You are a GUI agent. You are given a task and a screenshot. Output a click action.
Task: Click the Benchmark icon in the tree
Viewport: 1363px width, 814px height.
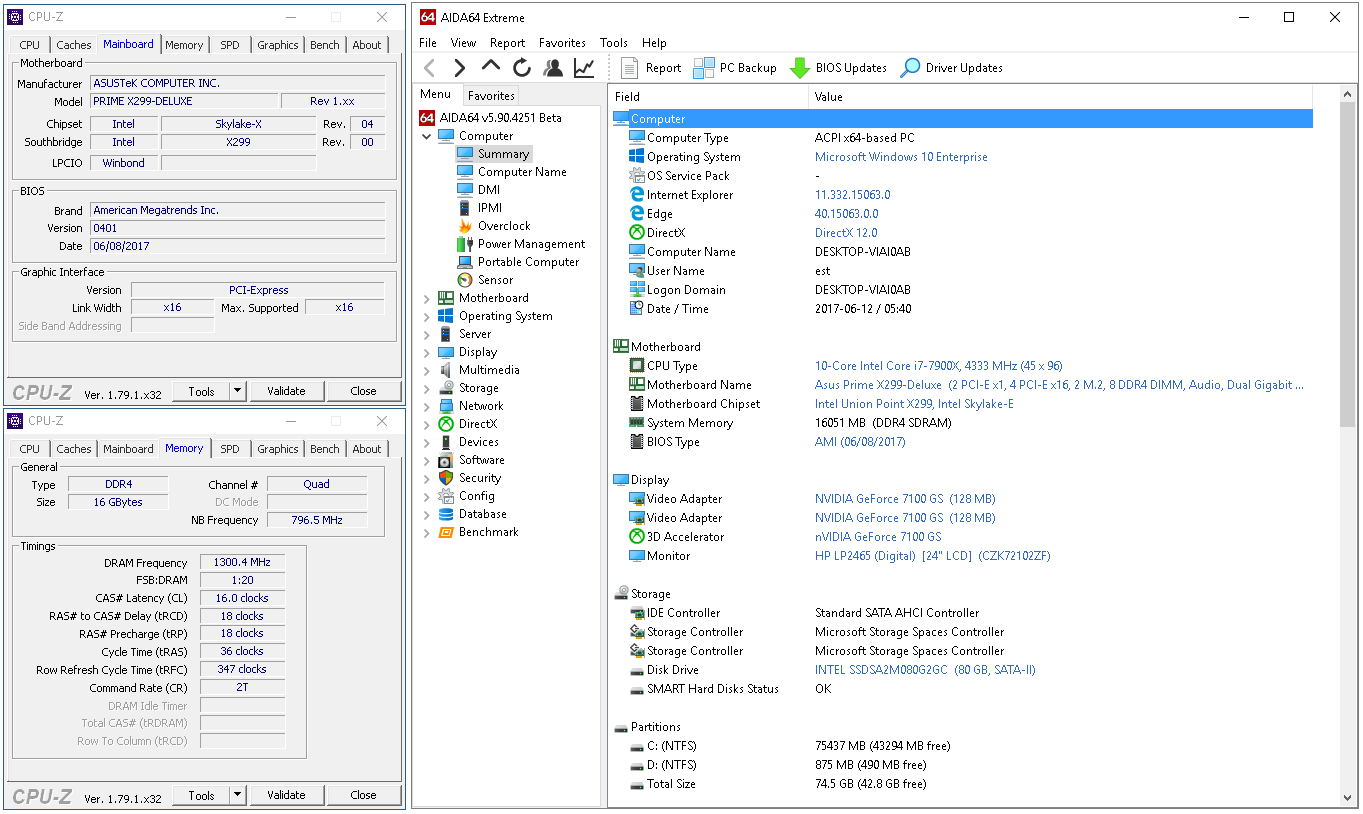(x=446, y=532)
